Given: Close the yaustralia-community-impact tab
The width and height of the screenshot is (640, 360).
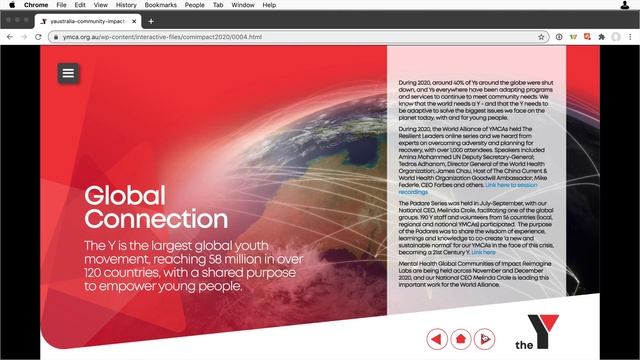Looking at the screenshot, I should click(134, 21).
